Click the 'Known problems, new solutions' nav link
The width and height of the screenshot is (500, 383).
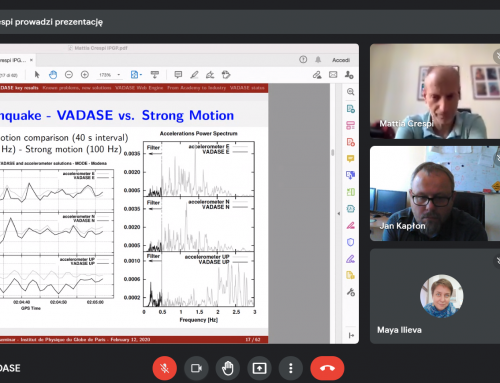coord(77,88)
